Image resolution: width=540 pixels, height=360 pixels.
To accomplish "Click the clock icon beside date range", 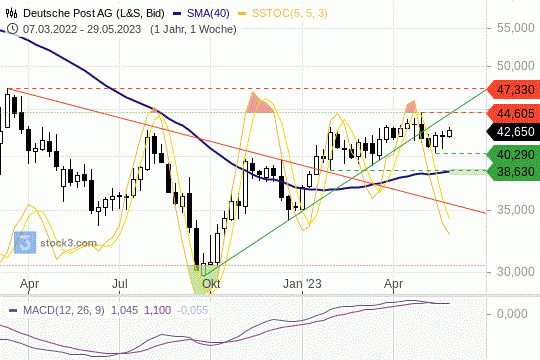I will pyautogui.click(x=12, y=29).
